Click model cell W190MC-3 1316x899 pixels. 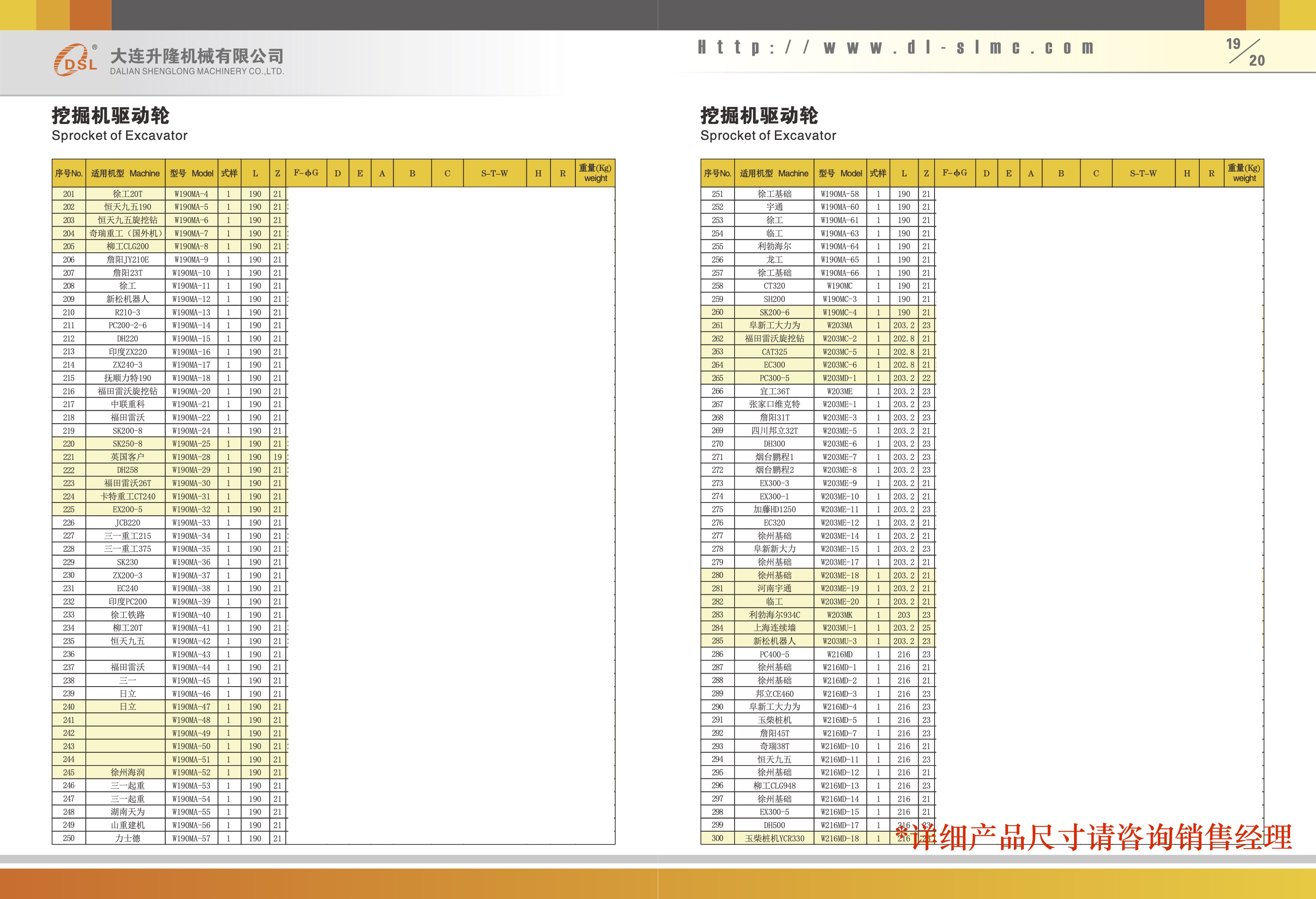pyautogui.click(x=840, y=299)
